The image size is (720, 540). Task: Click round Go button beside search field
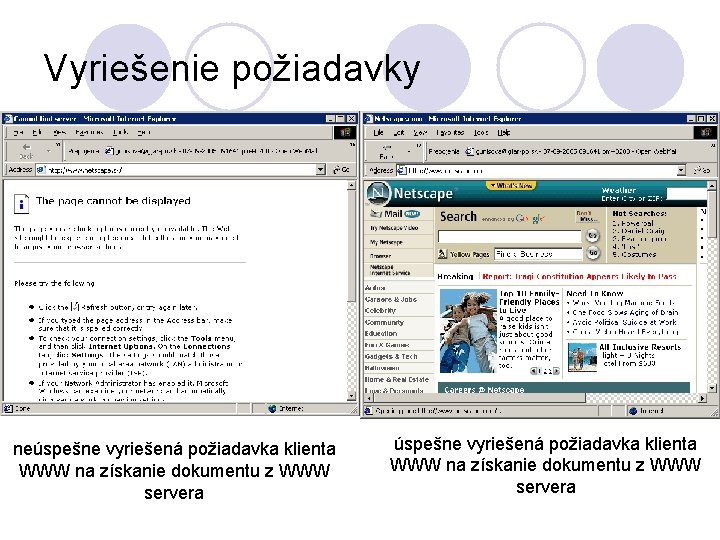pos(593,236)
